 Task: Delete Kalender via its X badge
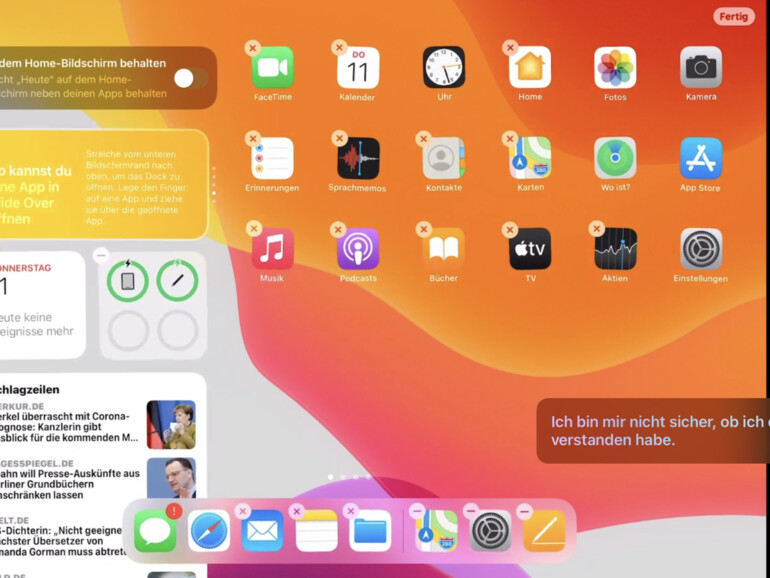tap(339, 47)
